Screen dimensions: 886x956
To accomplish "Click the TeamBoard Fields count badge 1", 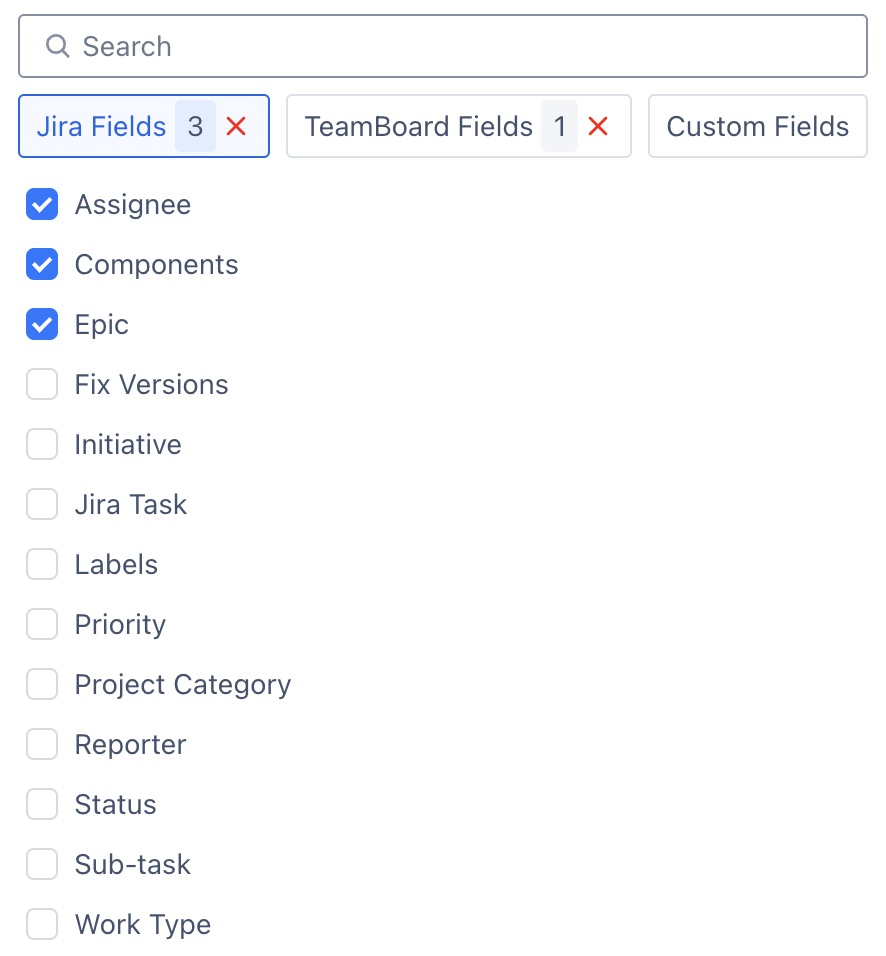I will (x=559, y=126).
